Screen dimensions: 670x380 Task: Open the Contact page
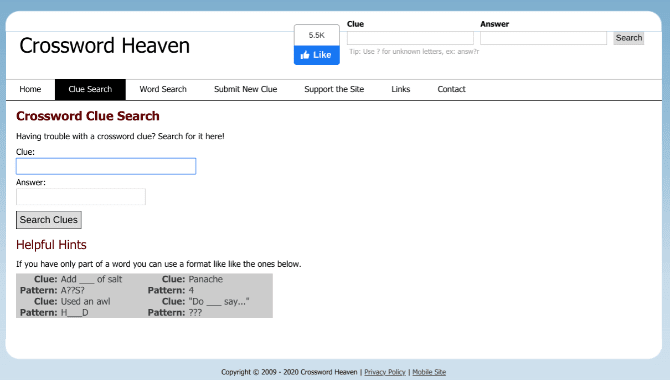tap(451, 89)
